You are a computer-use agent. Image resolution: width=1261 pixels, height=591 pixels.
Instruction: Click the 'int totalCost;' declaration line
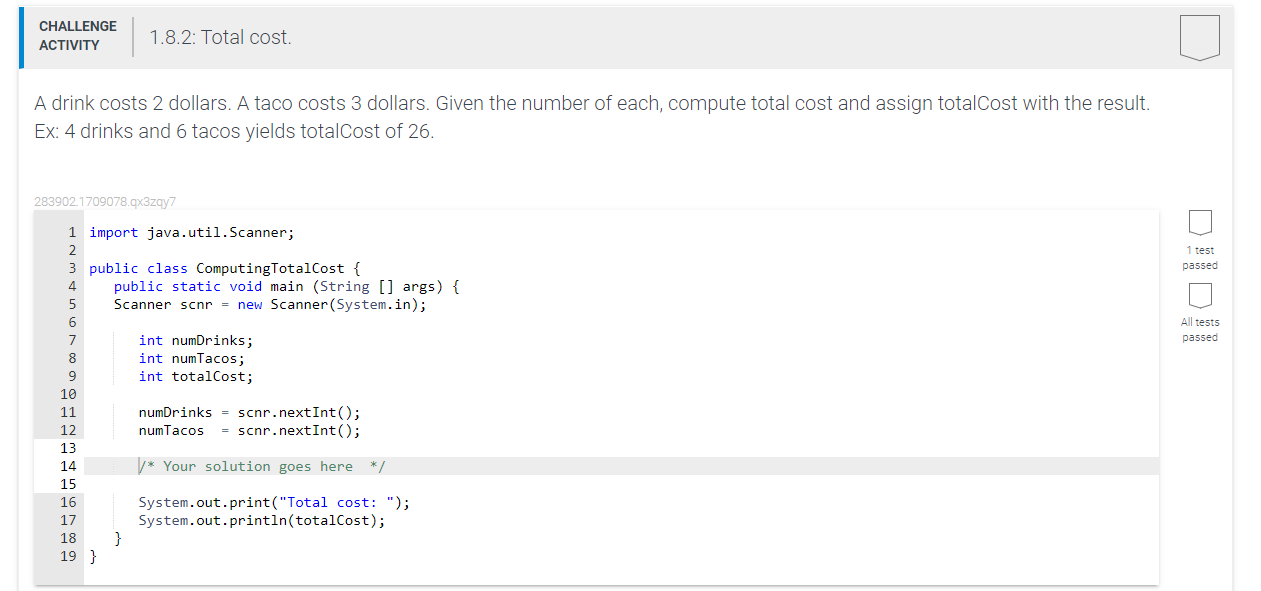tap(195, 376)
